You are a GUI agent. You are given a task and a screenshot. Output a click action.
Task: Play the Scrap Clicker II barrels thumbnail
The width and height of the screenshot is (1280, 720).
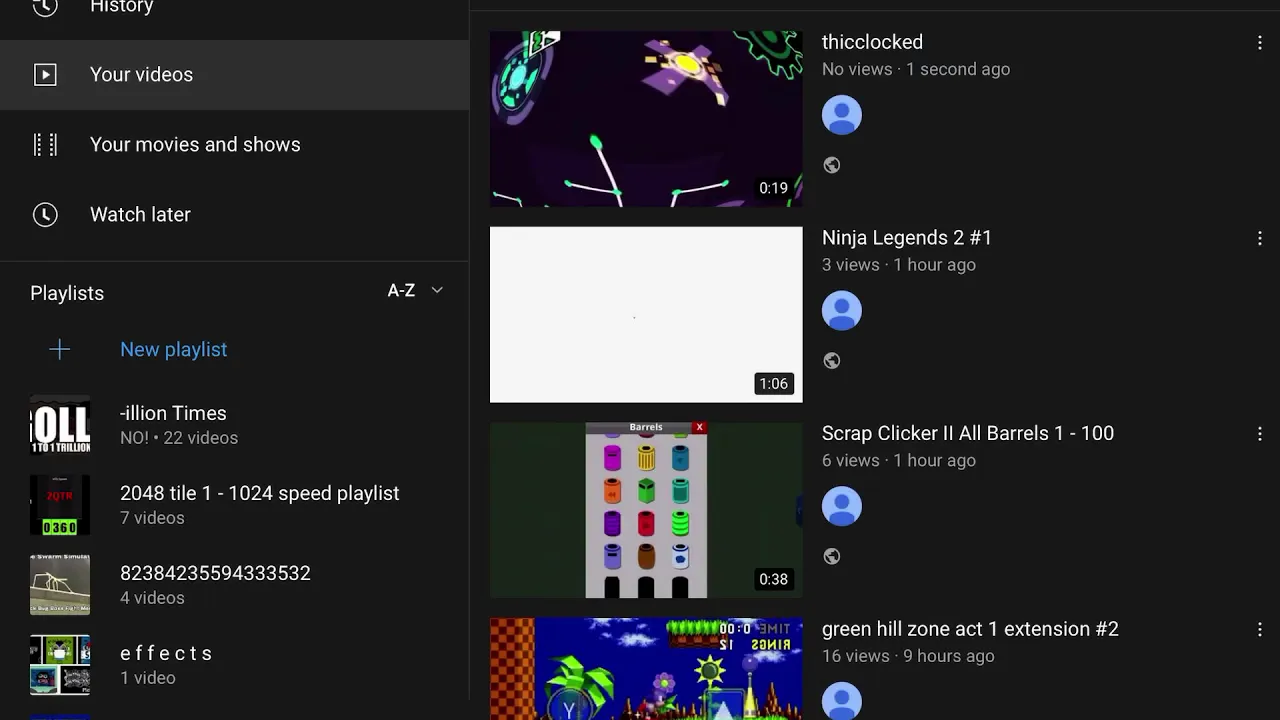click(646, 510)
